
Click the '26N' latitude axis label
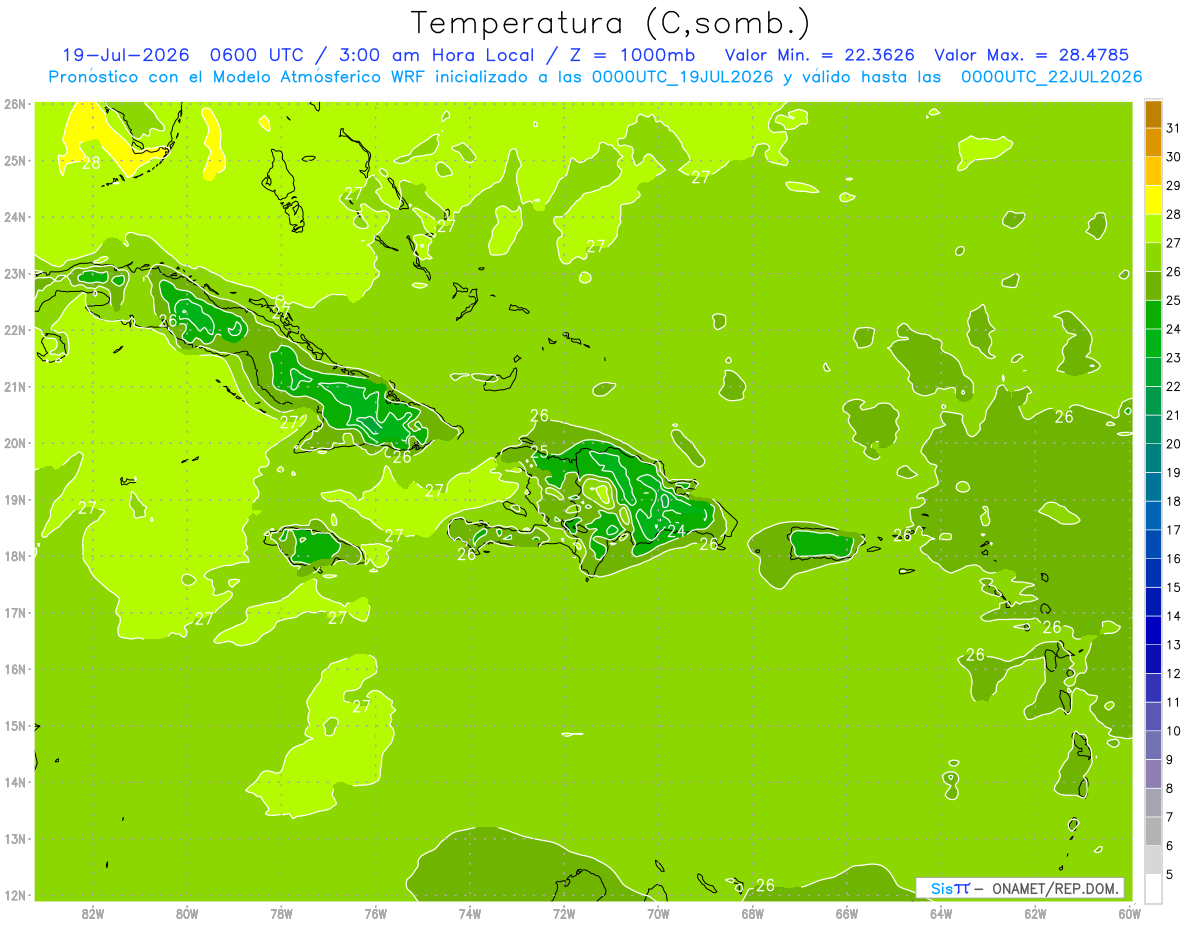(x=15, y=104)
